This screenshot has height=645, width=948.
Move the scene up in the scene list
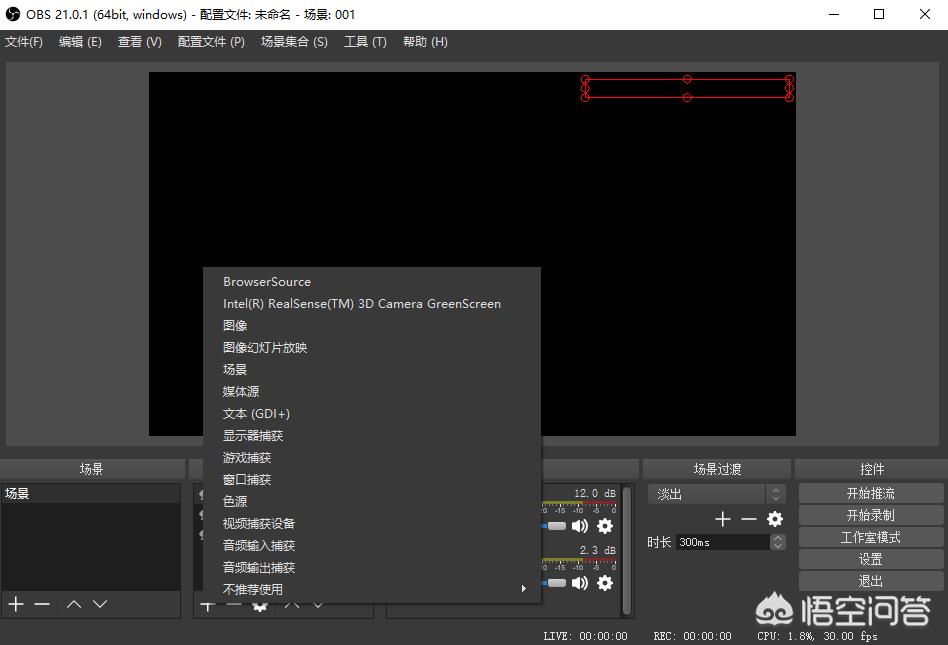tap(74, 604)
